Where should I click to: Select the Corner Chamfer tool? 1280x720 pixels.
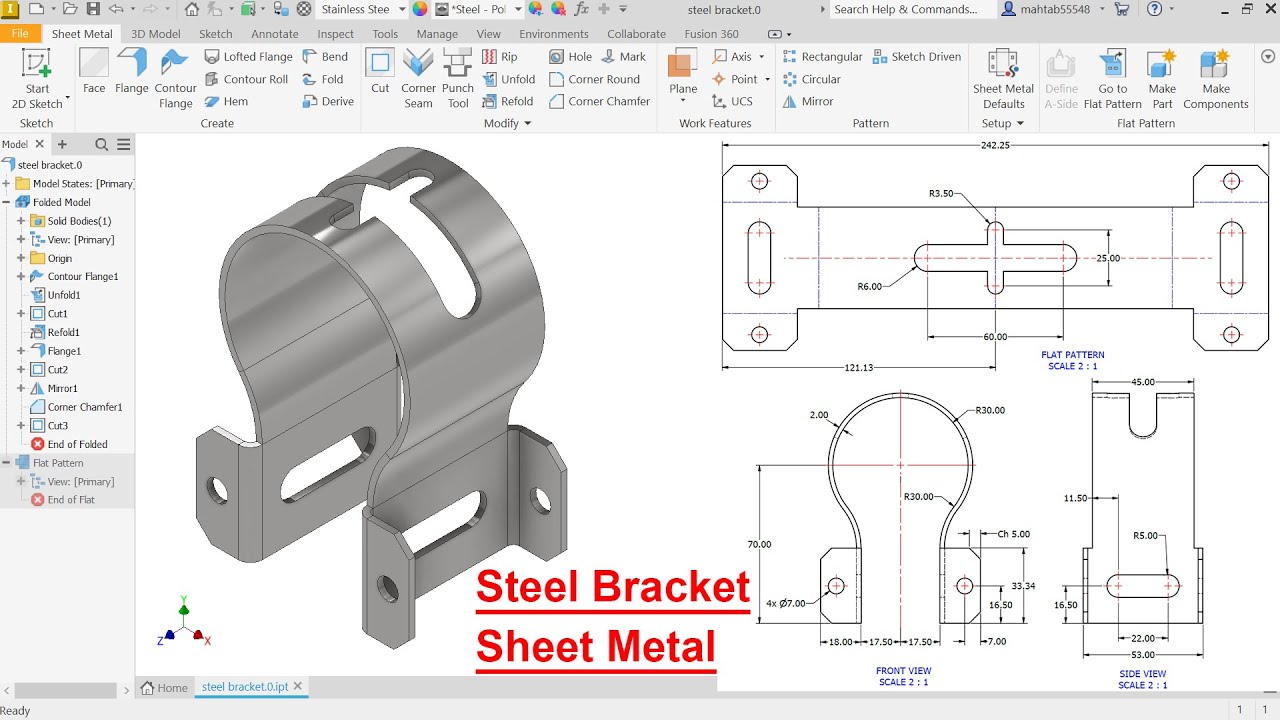pyautogui.click(x=599, y=101)
